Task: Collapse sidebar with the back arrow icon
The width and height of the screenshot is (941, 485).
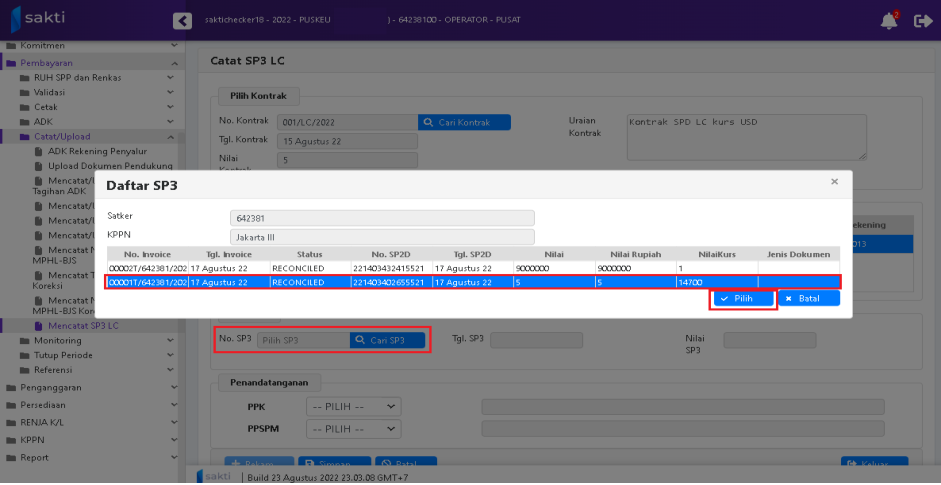Action: coord(181,21)
